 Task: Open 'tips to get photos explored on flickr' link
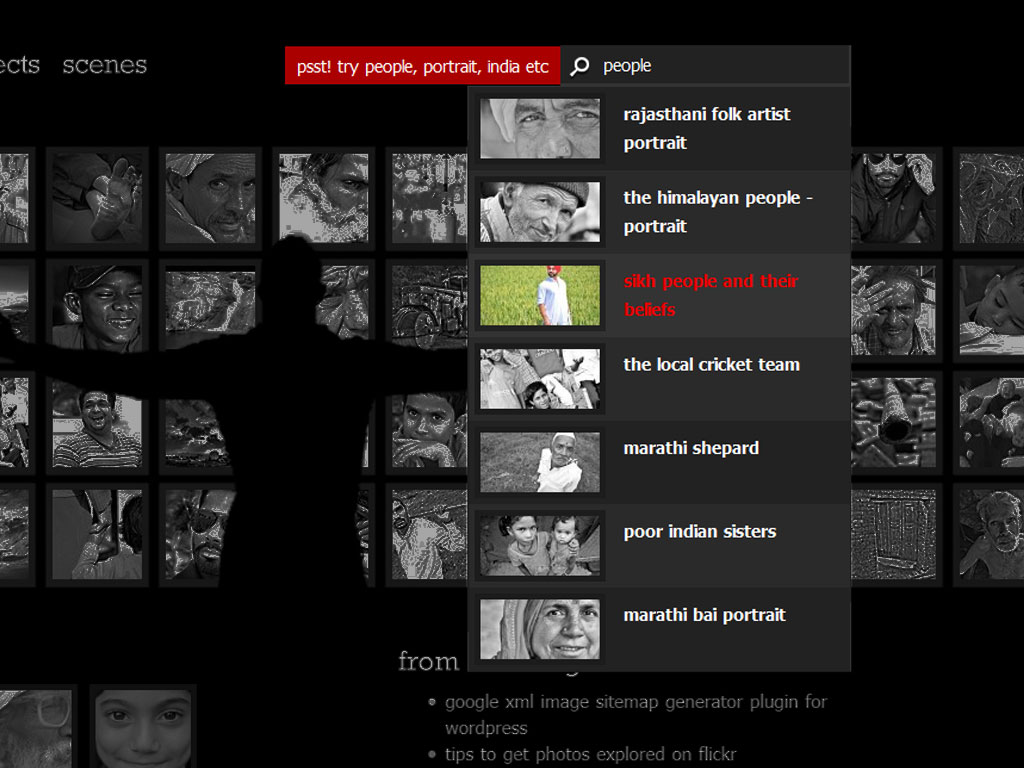coord(590,754)
